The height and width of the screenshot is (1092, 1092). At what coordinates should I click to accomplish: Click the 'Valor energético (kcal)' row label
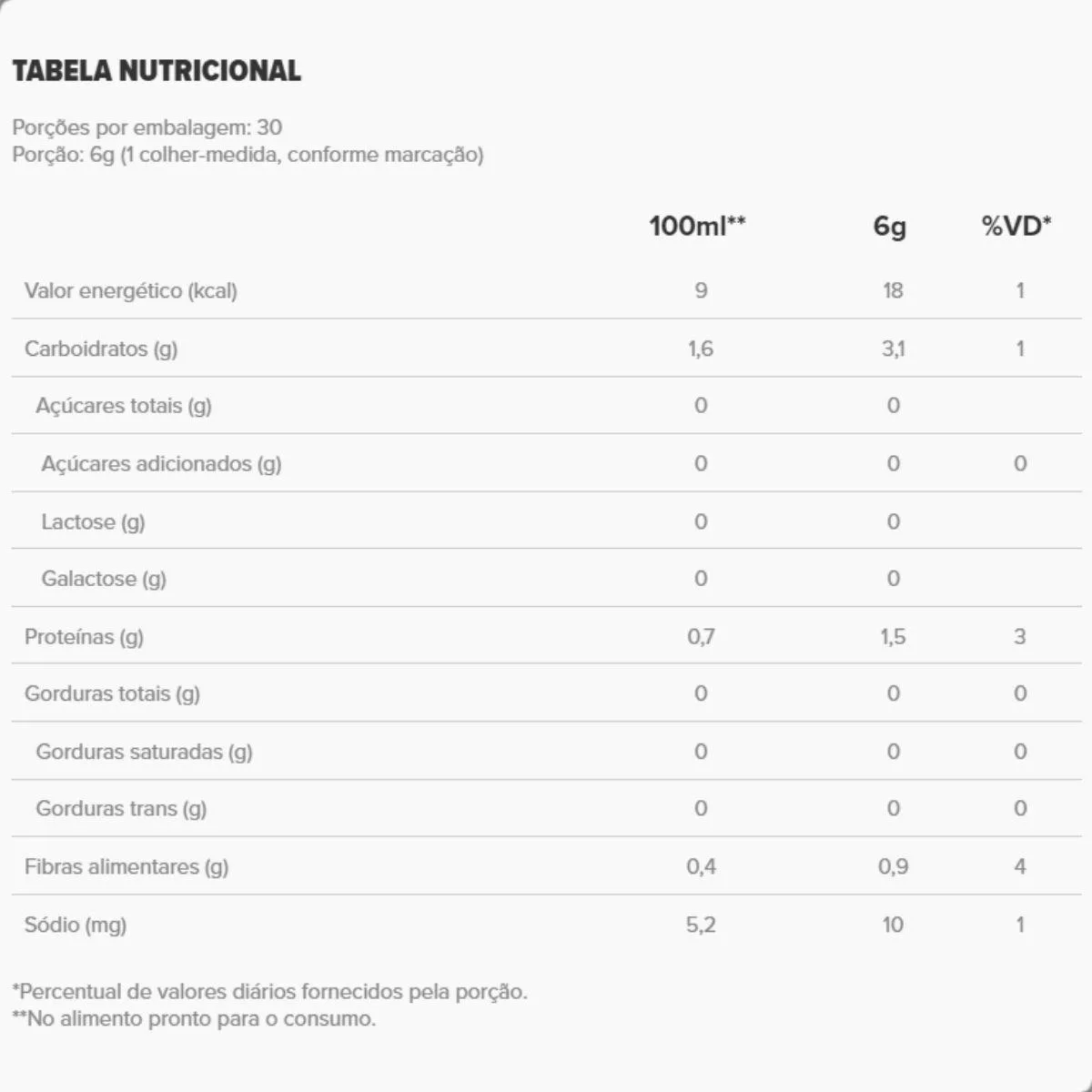coord(131,291)
